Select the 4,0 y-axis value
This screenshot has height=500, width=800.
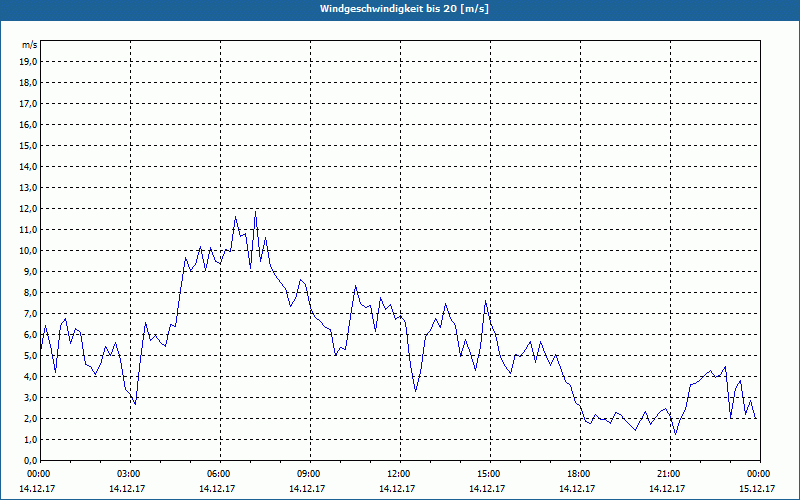pyautogui.click(x=30, y=377)
